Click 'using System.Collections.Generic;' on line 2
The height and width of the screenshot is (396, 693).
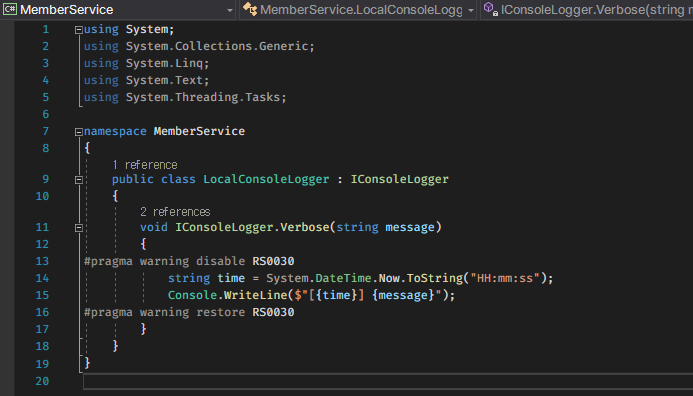[x=199, y=46]
